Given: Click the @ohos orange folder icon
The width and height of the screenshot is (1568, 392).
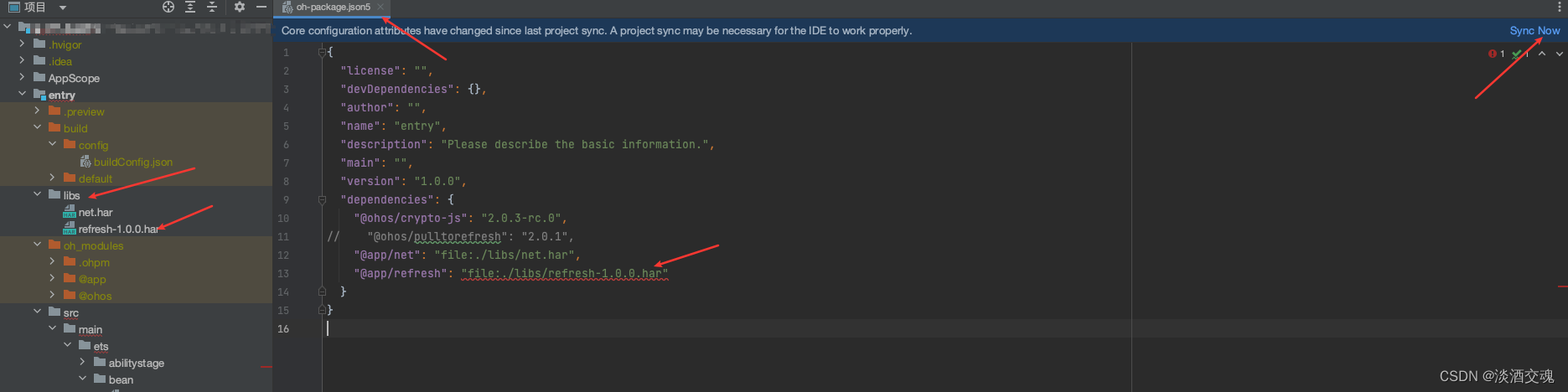Looking at the screenshot, I should click(x=70, y=295).
